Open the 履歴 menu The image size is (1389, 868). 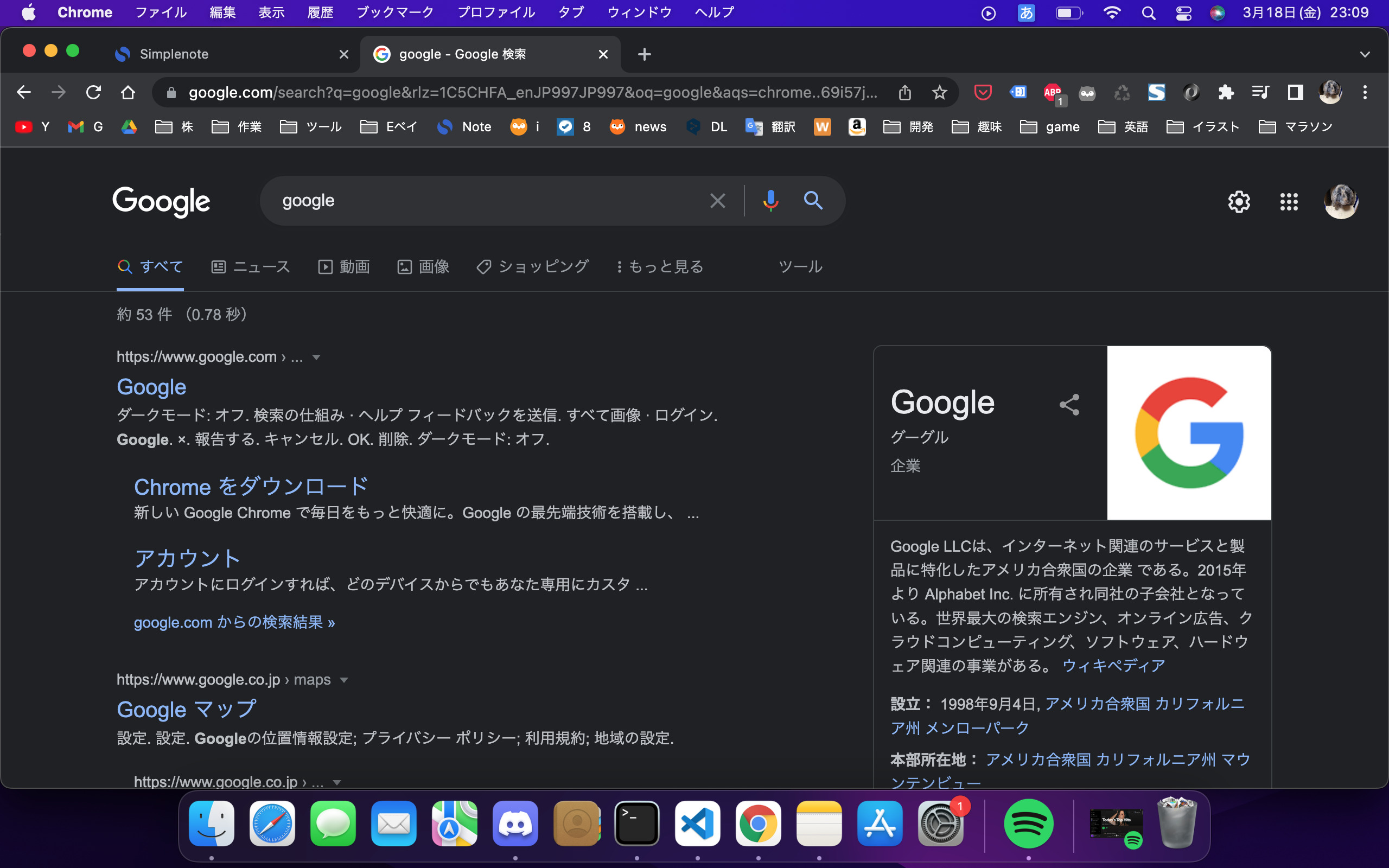click(320, 12)
